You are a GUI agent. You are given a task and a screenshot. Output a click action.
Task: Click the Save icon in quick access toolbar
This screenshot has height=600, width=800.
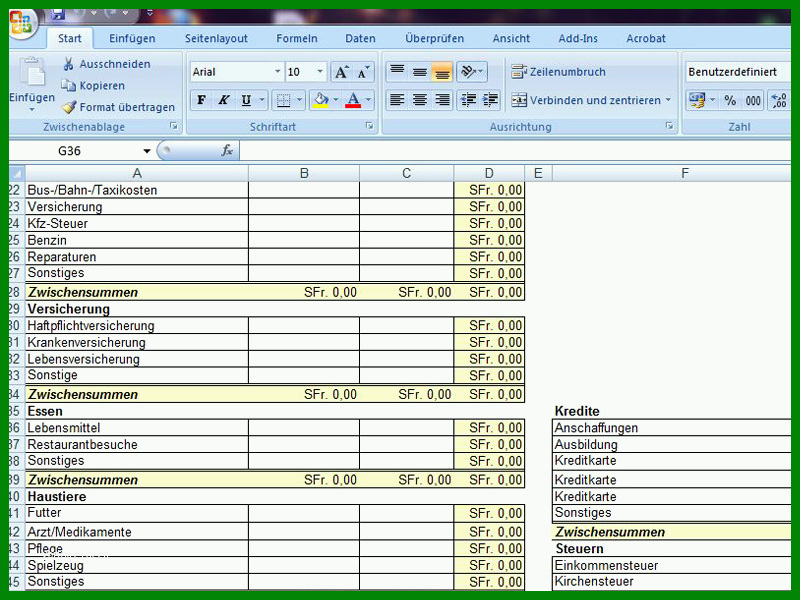click(x=57, y=14)
